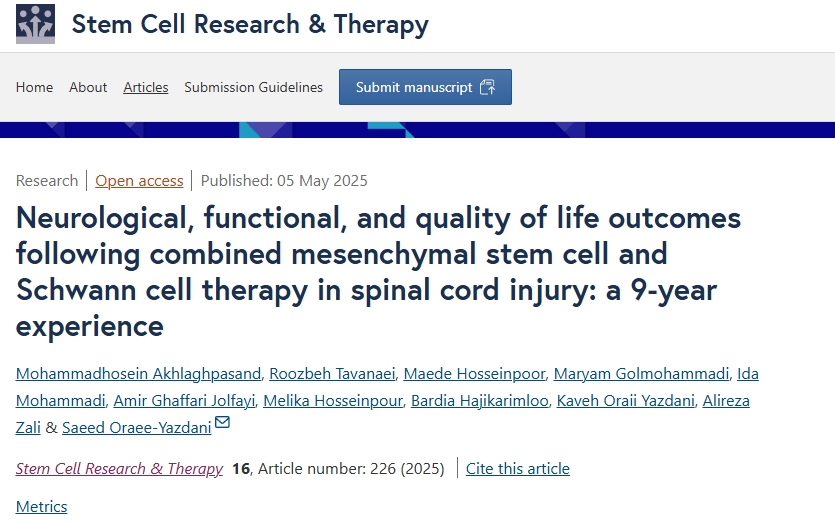The width and height of the screenshot is (835, 523).
Task: Go to the Articles navigation link
Action: tap(146, 87)
